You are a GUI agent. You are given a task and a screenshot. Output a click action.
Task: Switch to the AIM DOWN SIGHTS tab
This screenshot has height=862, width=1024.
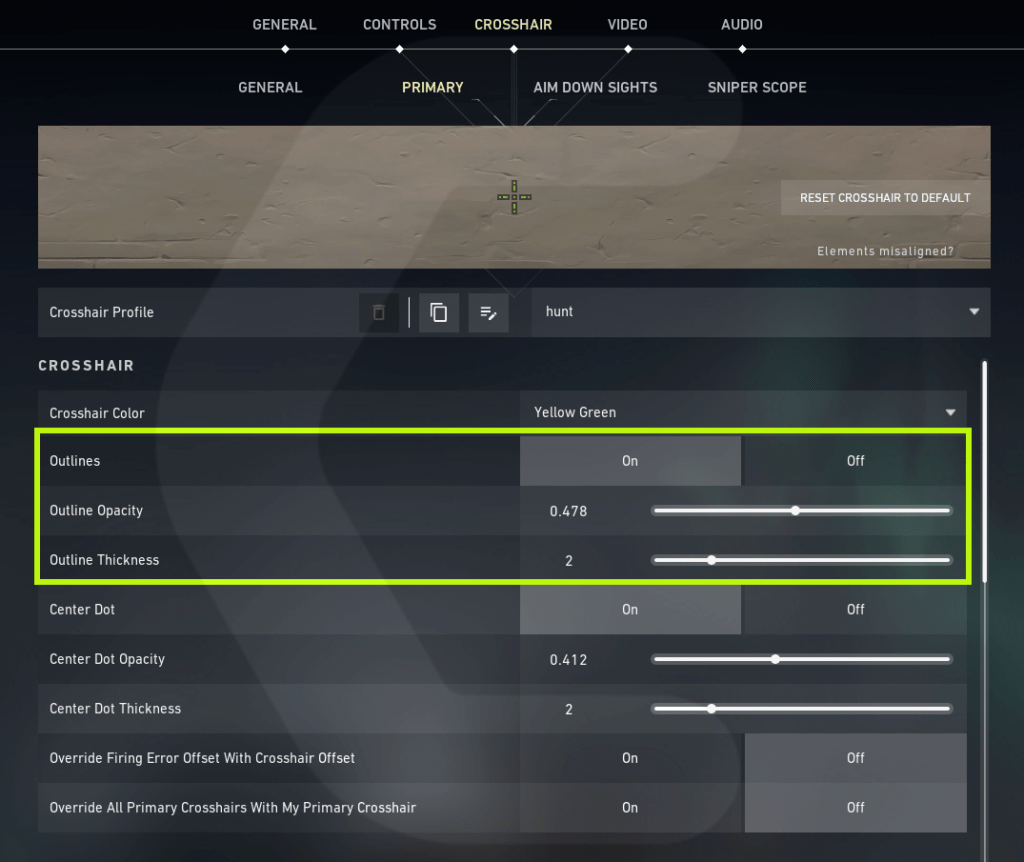click(x=595, y=87)
